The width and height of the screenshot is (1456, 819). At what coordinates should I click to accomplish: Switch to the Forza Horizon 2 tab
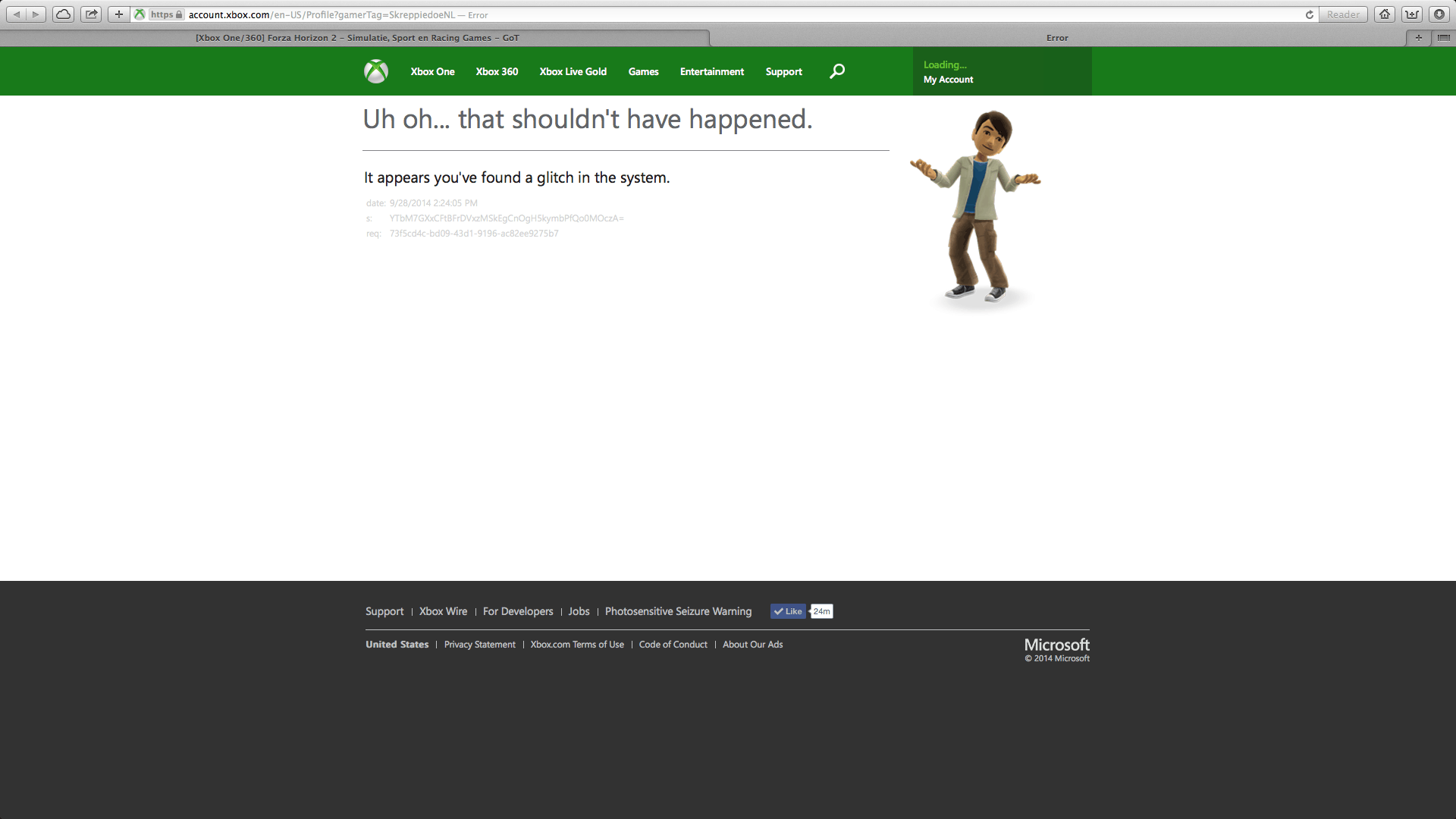point(356,37)
